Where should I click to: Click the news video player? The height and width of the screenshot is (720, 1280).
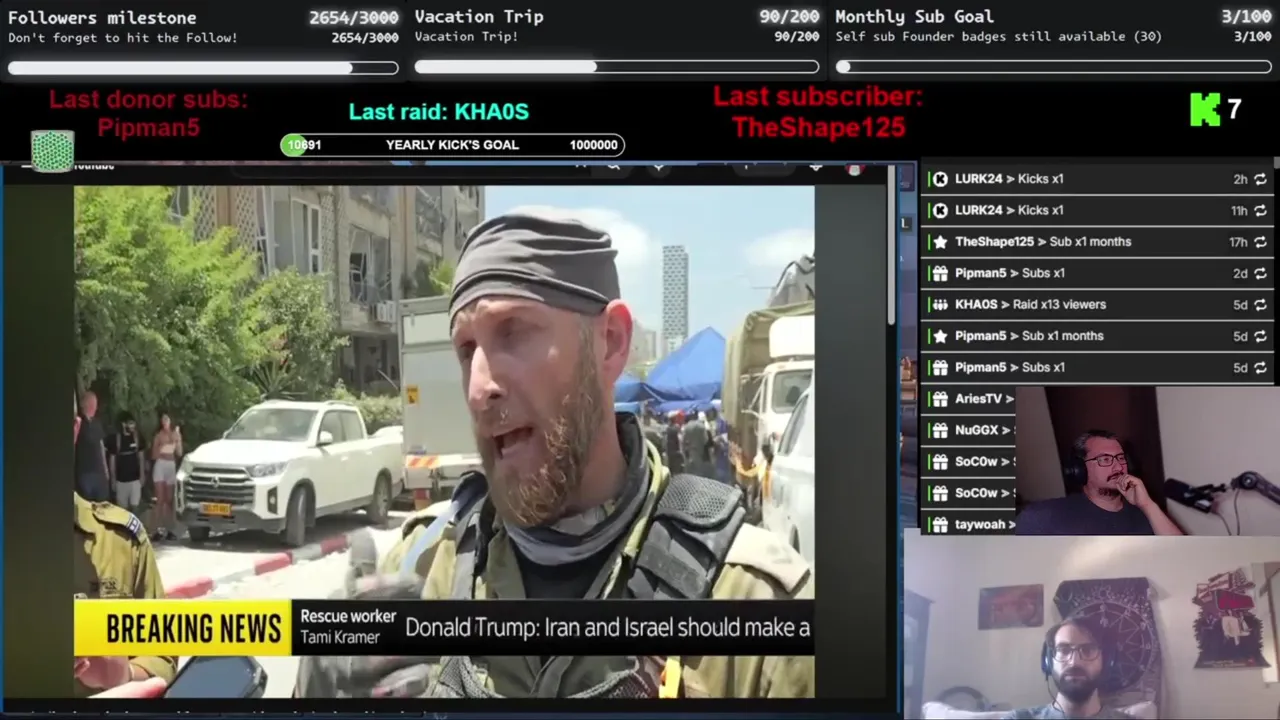(444, 441)
